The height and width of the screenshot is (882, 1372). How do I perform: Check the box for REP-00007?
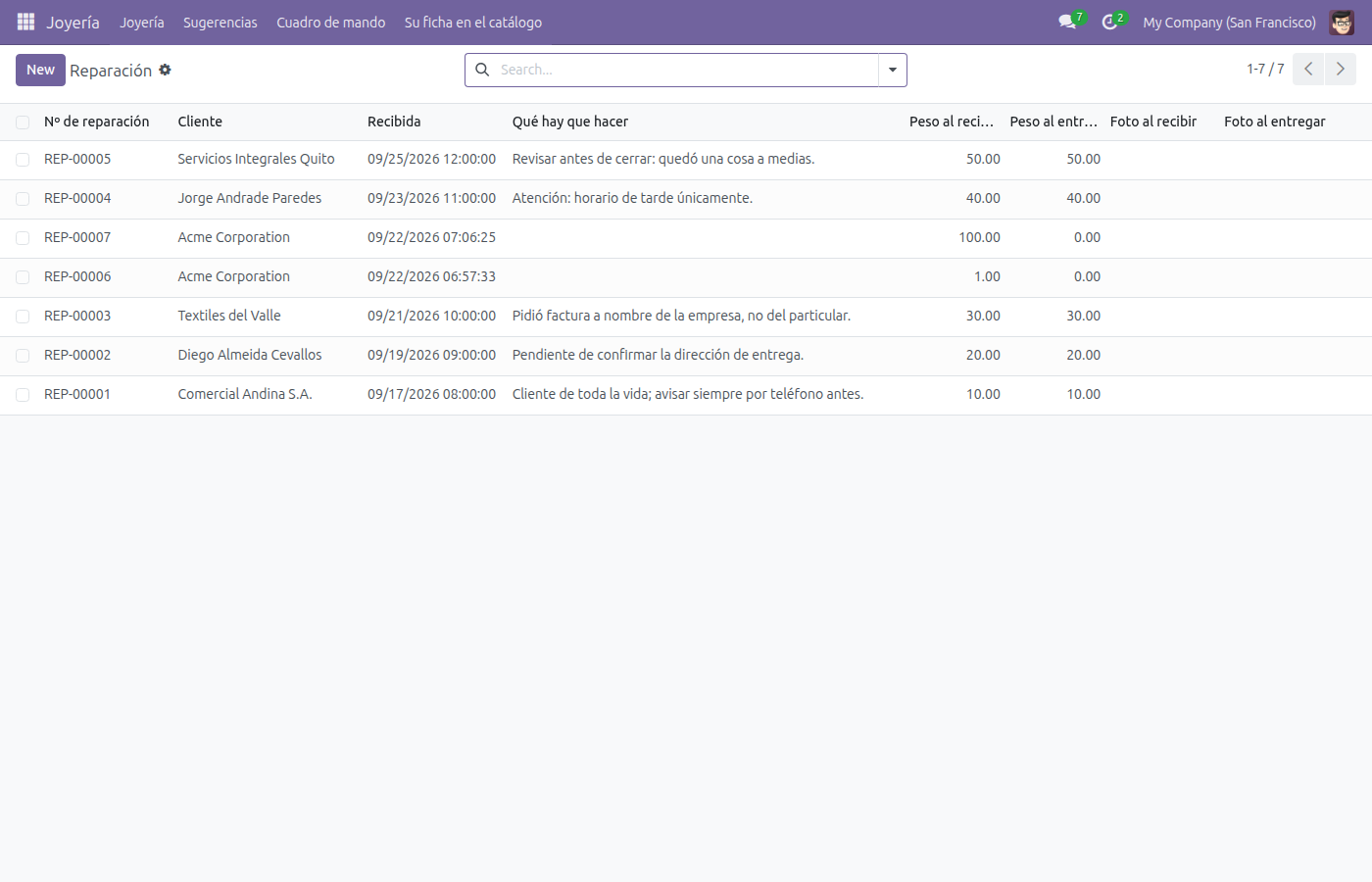(23, 238)
